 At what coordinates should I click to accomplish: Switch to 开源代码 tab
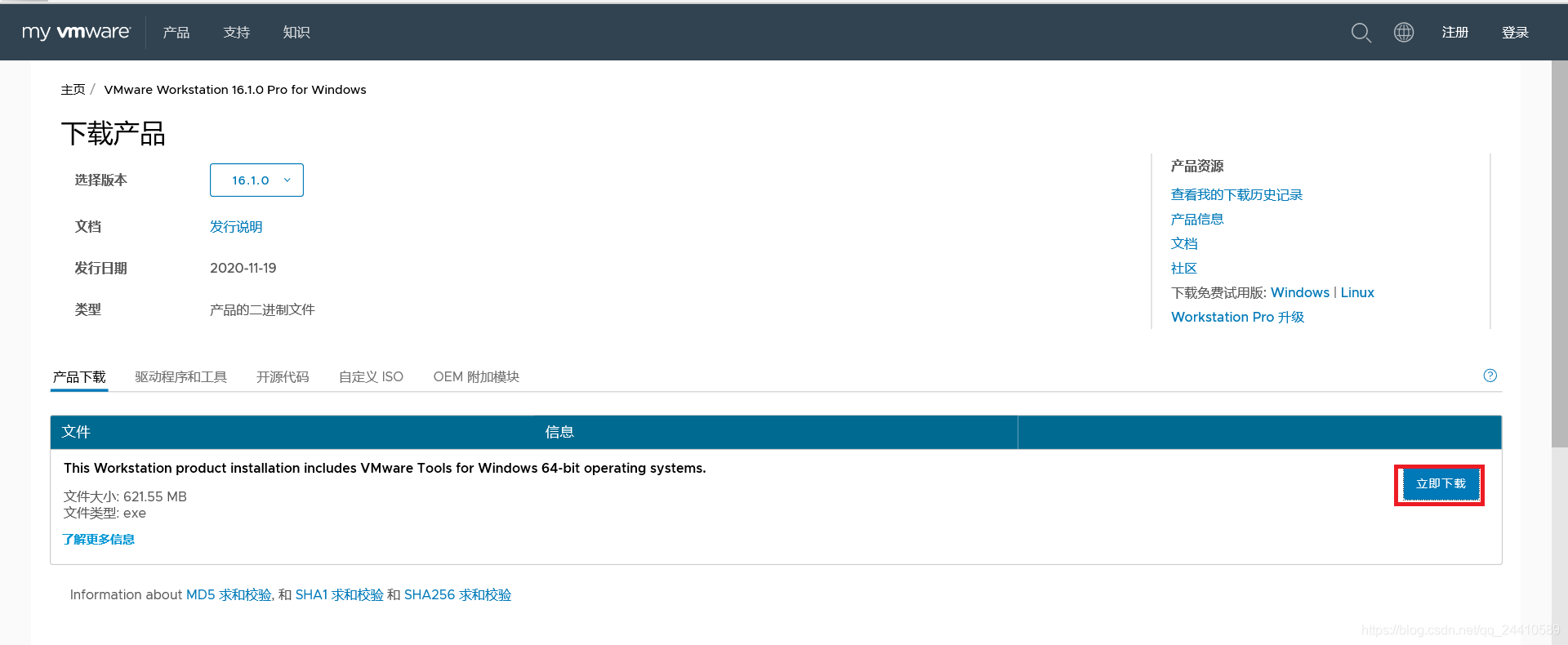click(x=283, y=377)
